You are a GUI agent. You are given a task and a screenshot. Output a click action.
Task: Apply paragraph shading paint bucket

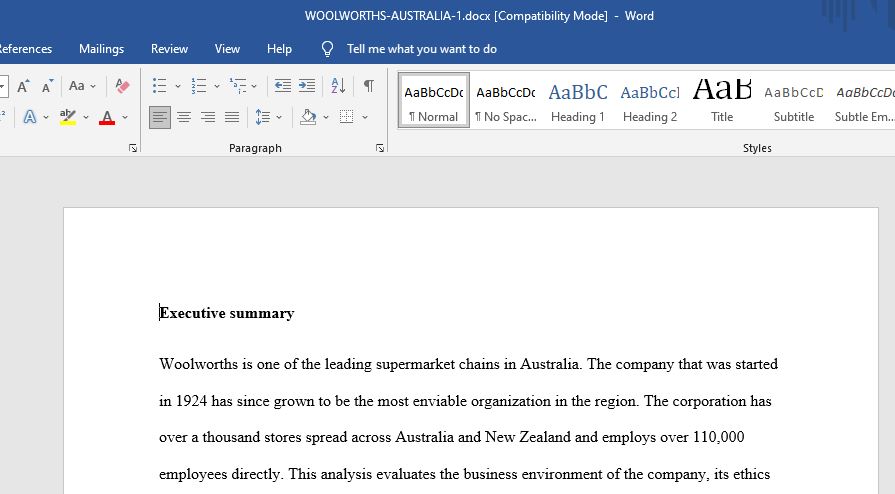point(308,117)
